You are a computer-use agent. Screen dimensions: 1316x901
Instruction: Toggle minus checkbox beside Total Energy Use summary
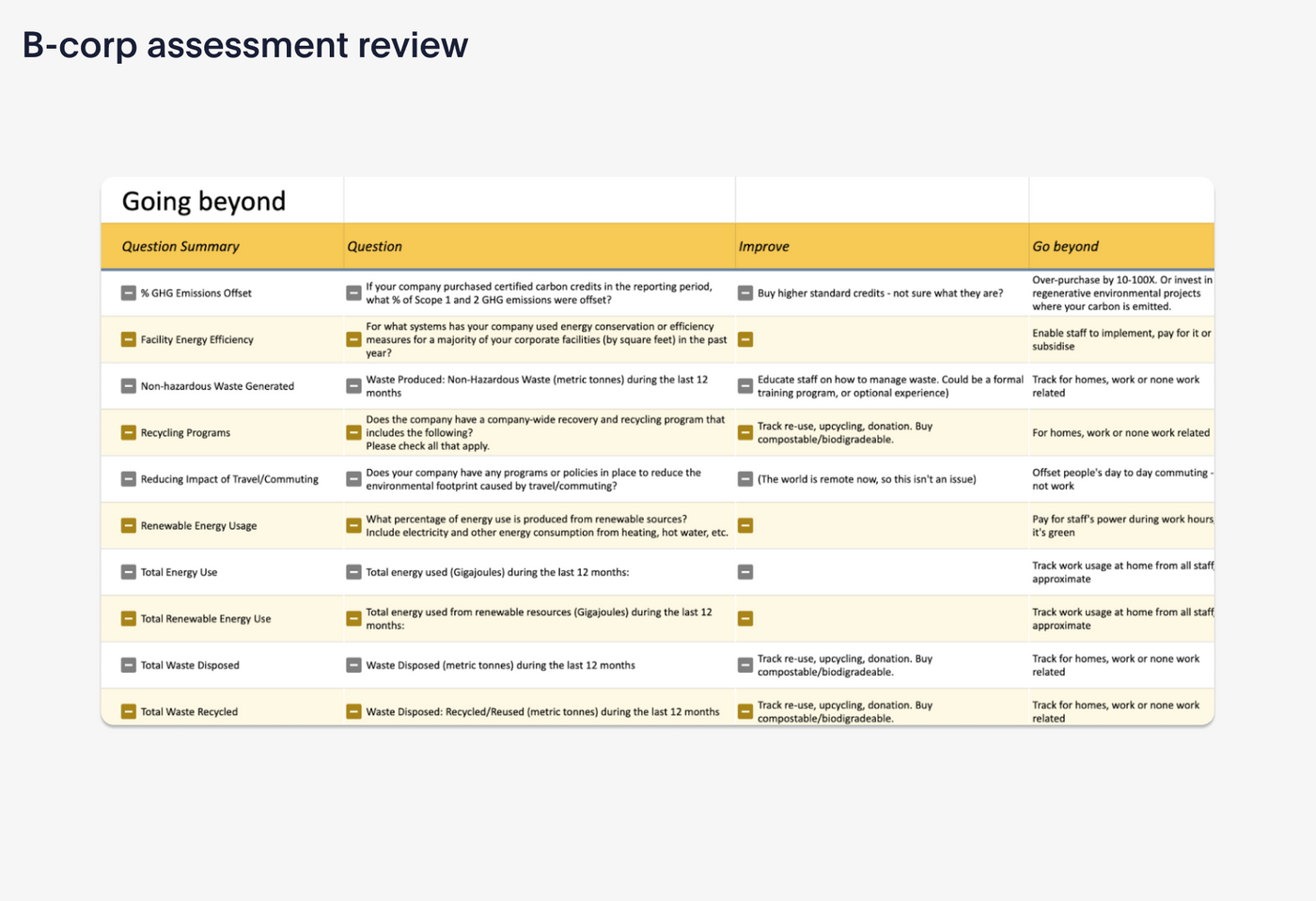tap(129, 572)
